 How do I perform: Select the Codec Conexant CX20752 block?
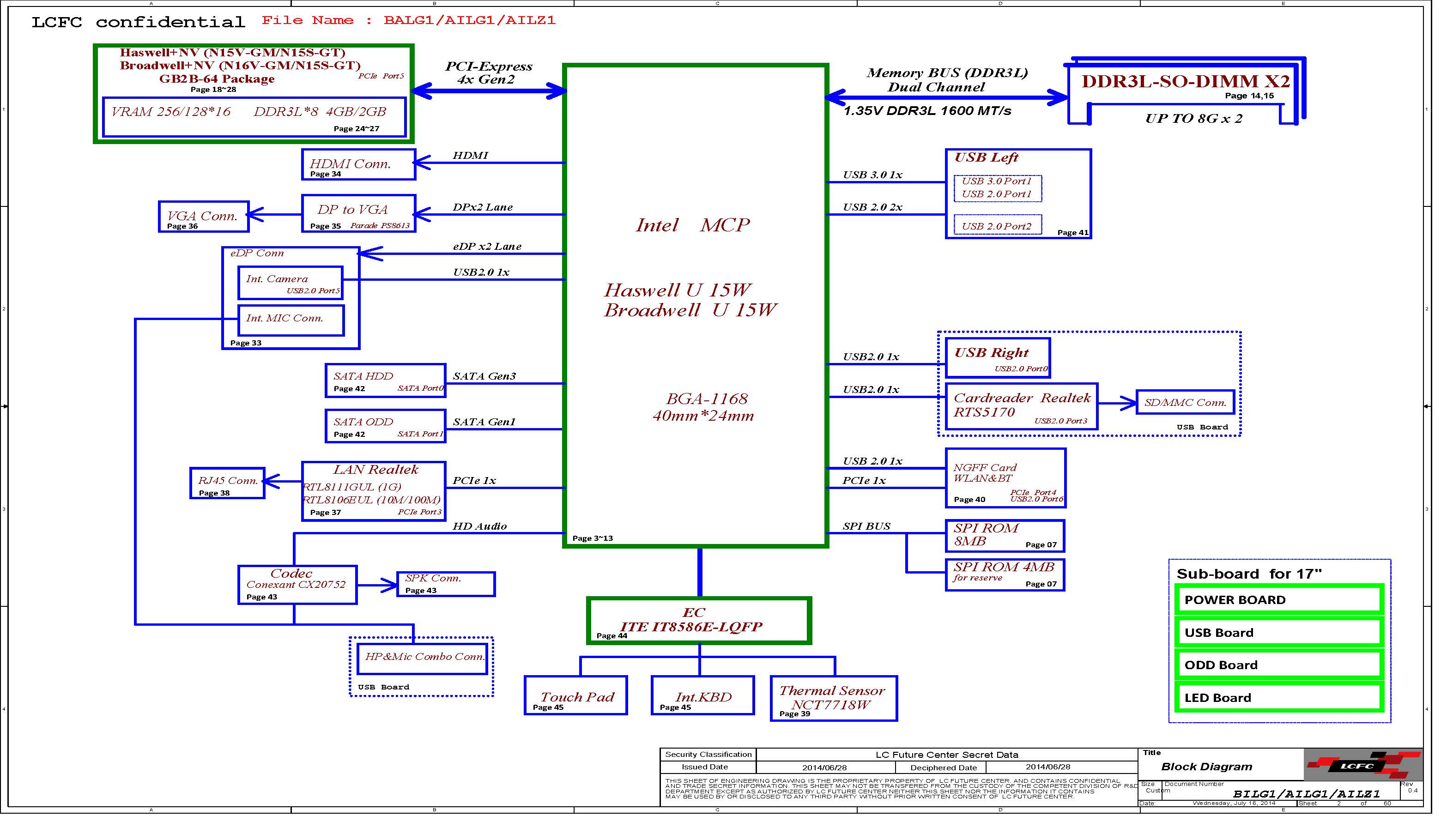297,585
